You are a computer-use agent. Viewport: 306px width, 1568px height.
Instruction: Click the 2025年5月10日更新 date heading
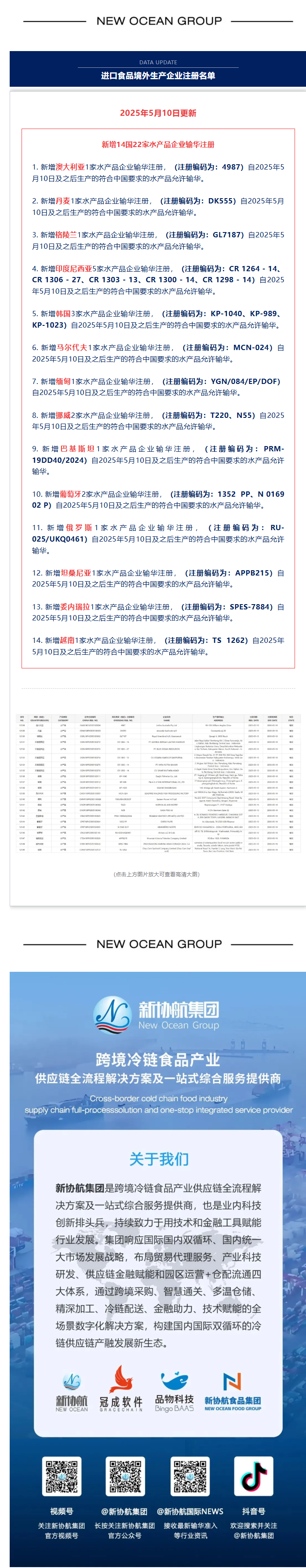157,113
